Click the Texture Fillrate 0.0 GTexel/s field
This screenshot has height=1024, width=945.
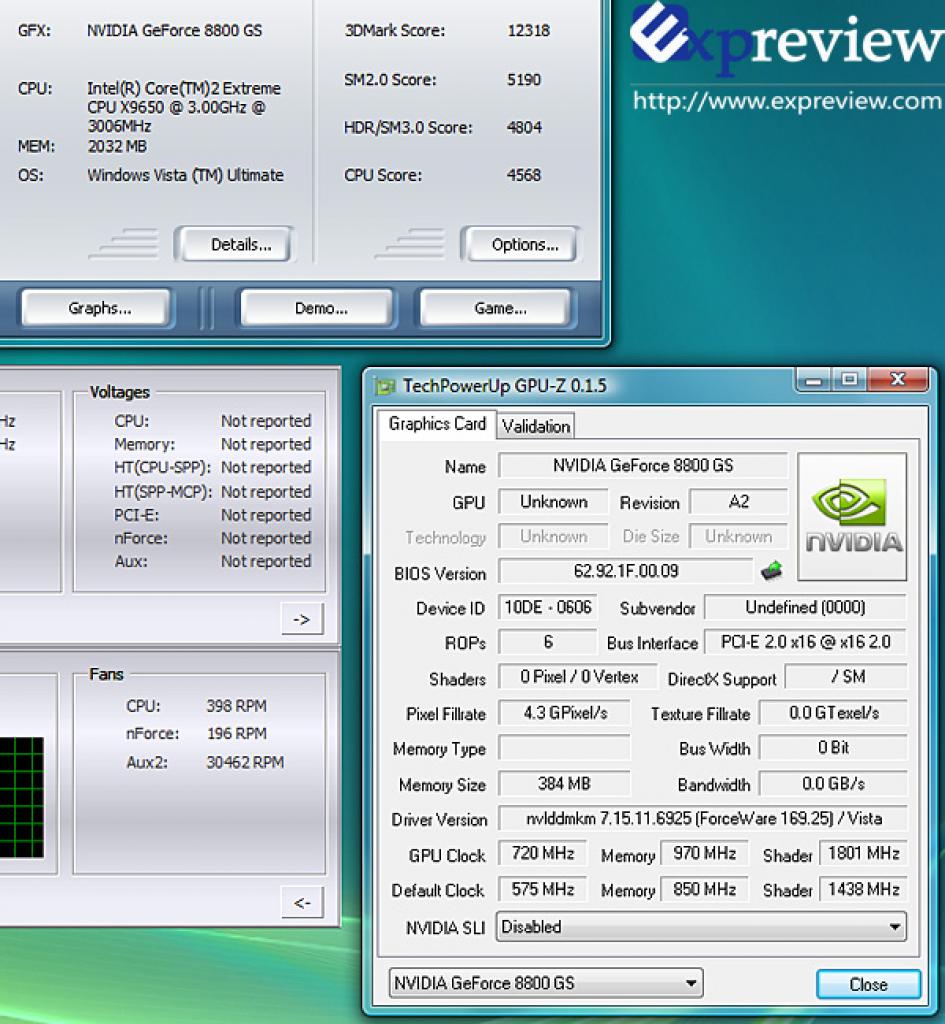pyautogui.click(x=833, y=713)
